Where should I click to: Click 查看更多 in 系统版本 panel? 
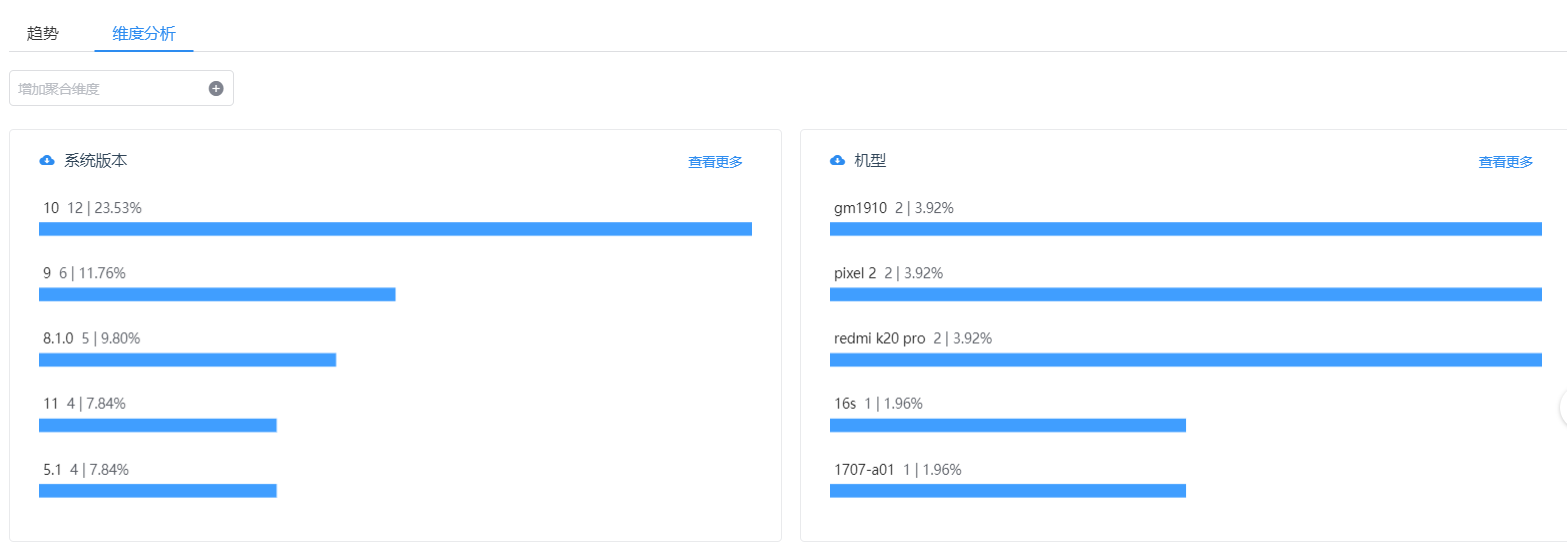coord(715,161)
